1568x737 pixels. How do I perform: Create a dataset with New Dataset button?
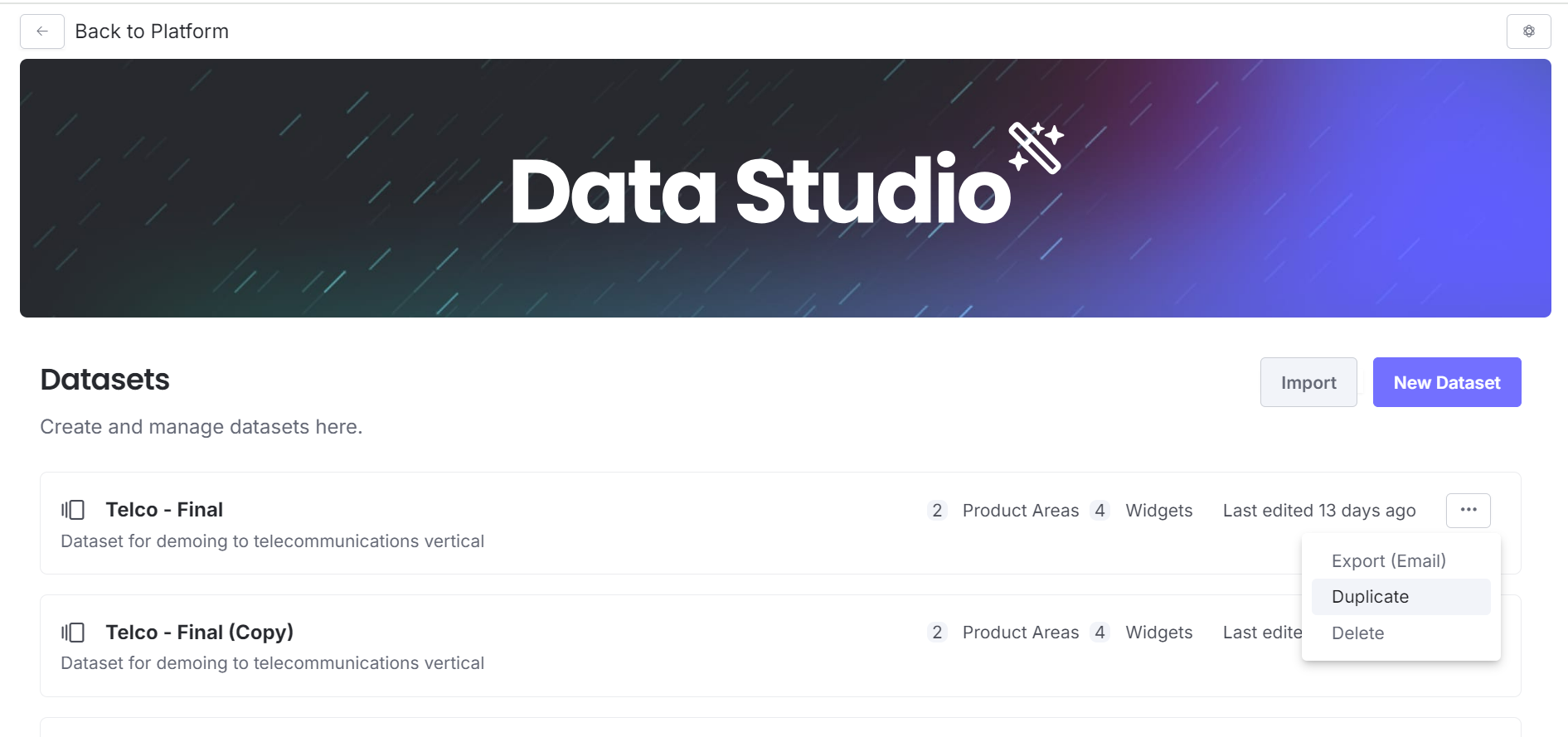click(x=1446, y=382)
